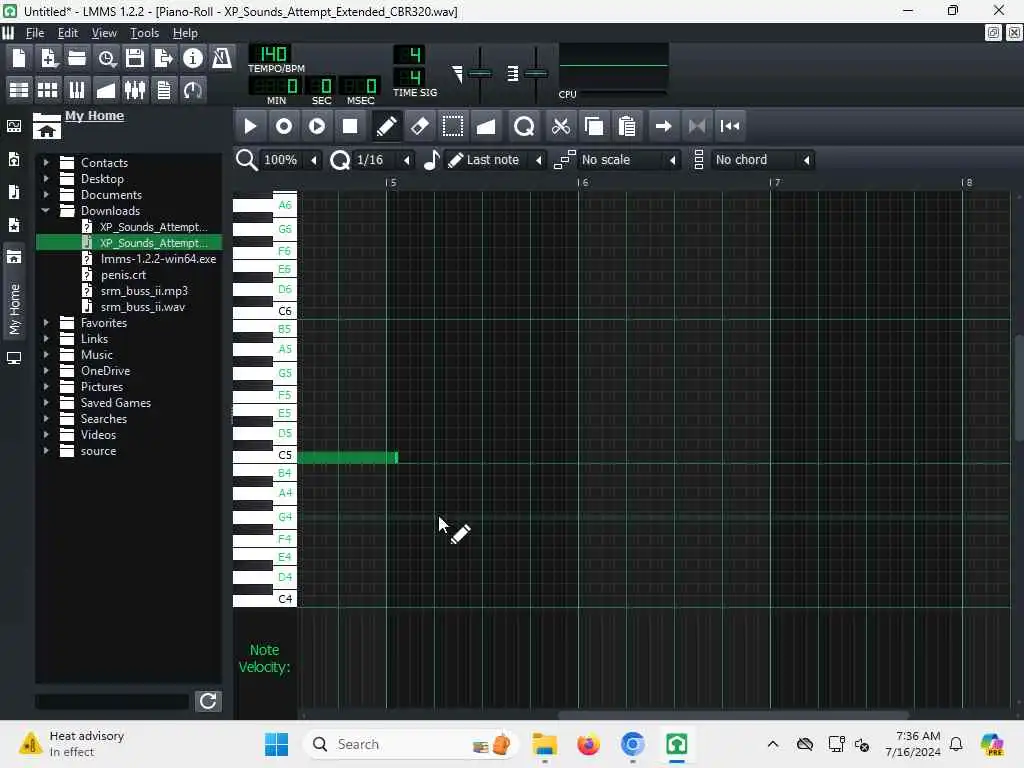Open Firefox from the taskbar
Image resolution: width=1024 pixels, height=768 pixels.
[588, 744]
